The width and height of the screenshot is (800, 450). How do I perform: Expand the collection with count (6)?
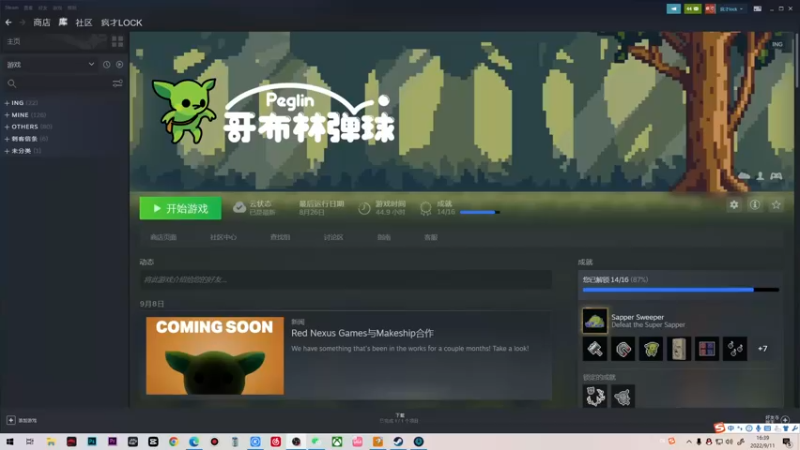(7, 139)
